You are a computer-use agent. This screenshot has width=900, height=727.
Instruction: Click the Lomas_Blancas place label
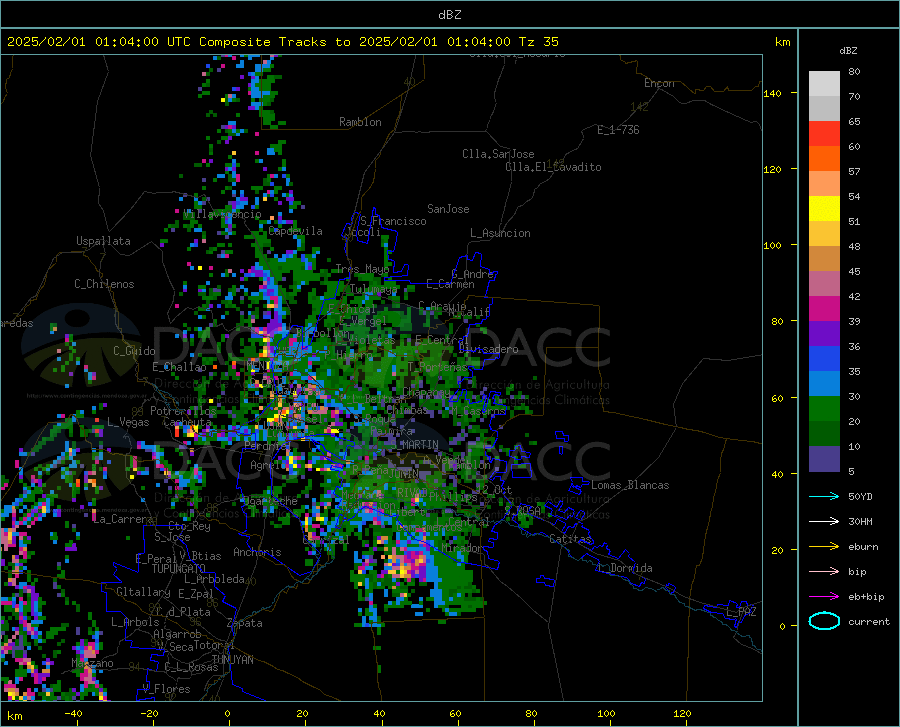pyautogui.click(x=630, y=485)
